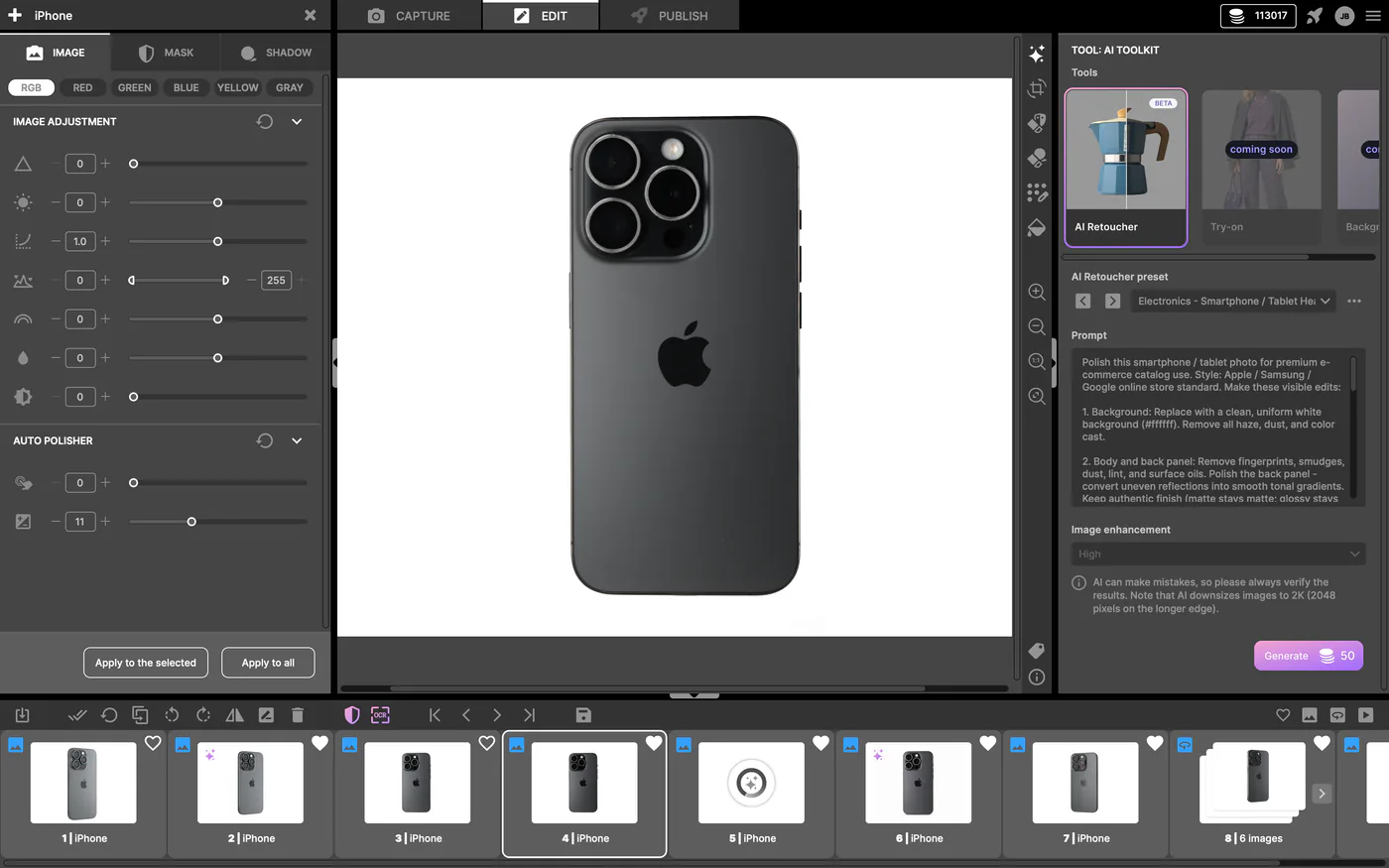Select thumbnail 7 iPhone
Viewport: 1389px width, 868px height.
(1084, 793)
